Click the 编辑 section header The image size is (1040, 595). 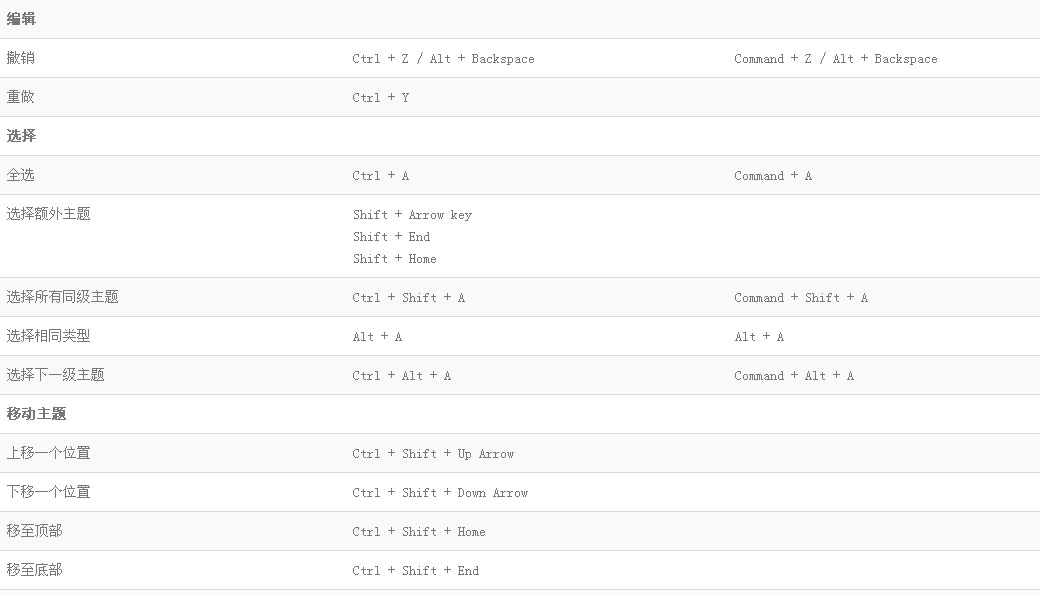[21, 19]
